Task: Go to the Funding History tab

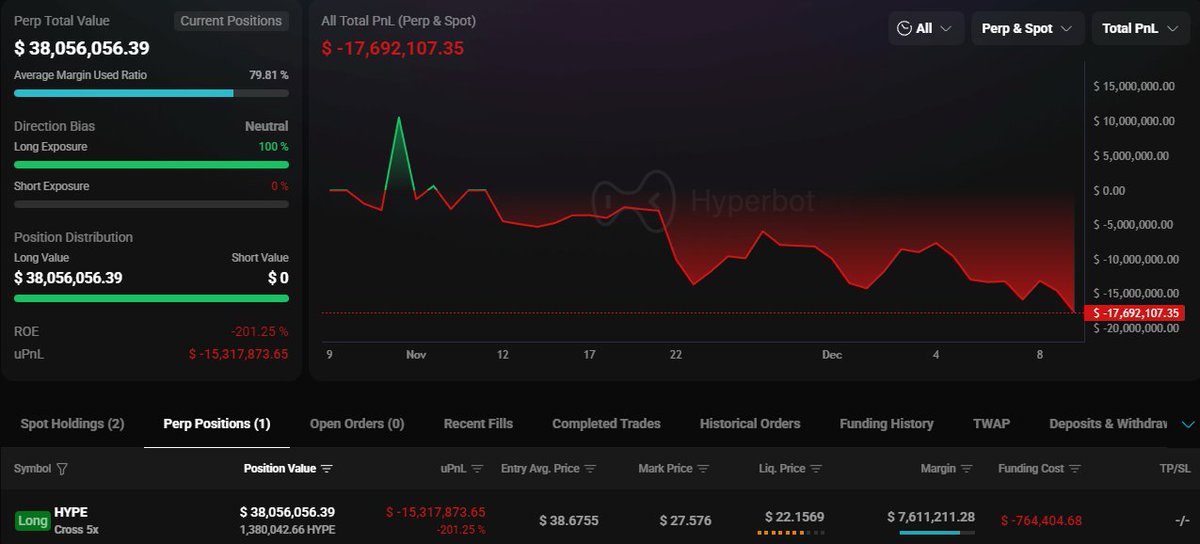Action: (x=886, y=424)
